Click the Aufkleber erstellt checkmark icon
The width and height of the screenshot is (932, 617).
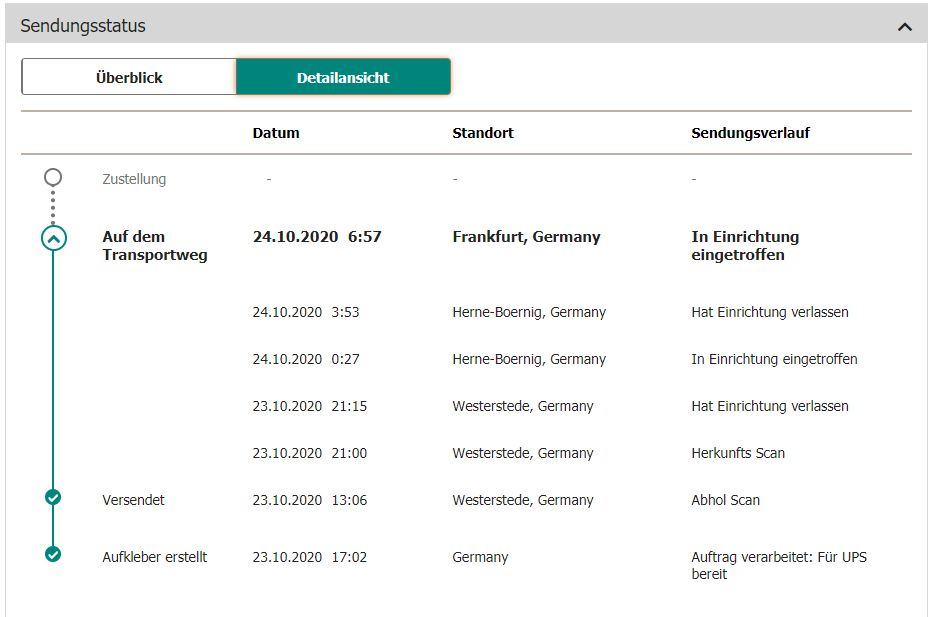pos(53,554)
